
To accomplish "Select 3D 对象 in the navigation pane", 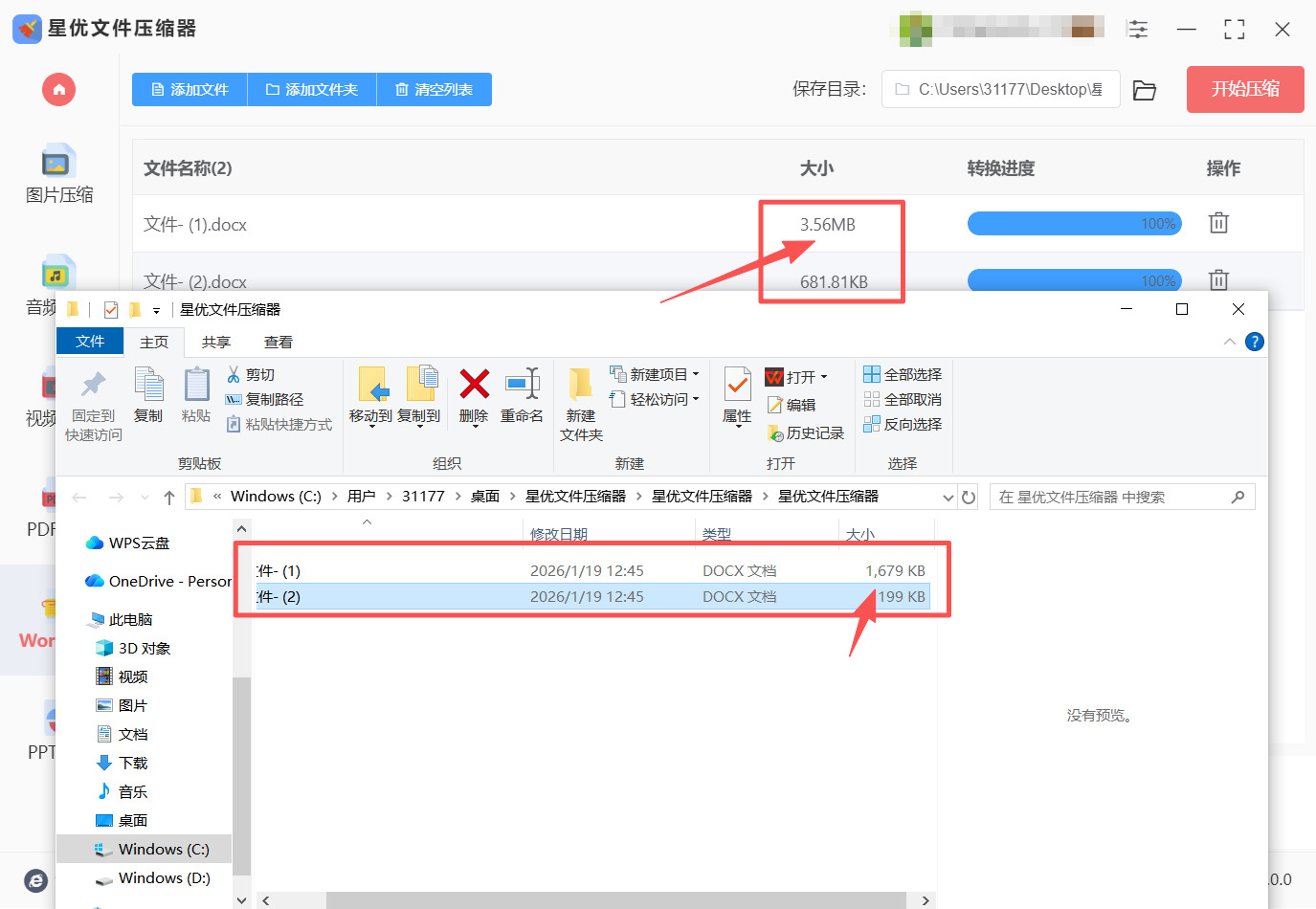I will point(134,649).
